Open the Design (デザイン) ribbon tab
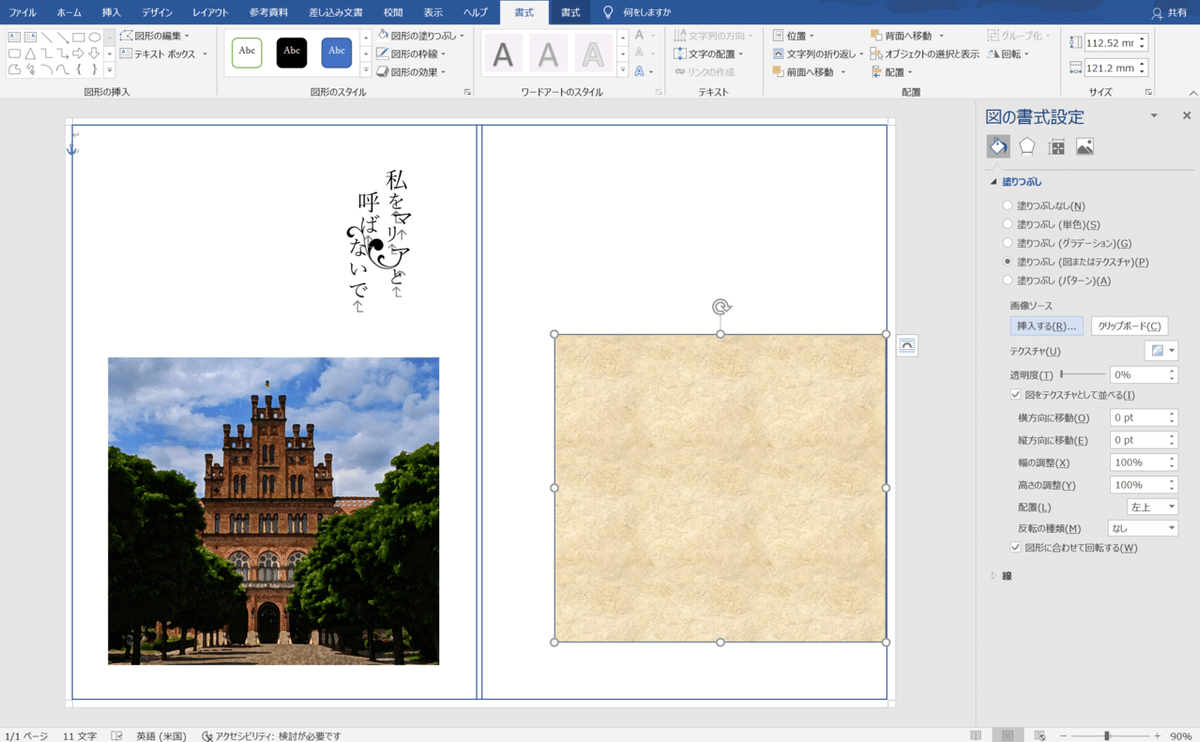 pyautogui.click(x=156, y=12)
